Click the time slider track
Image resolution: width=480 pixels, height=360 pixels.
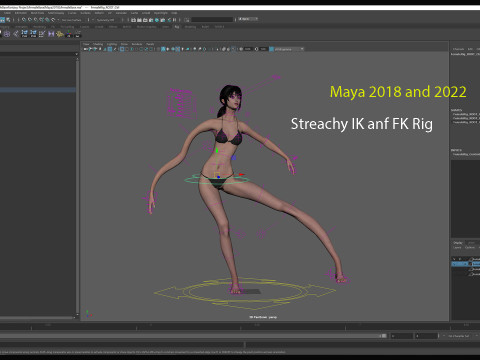click(x=240, y=327)
